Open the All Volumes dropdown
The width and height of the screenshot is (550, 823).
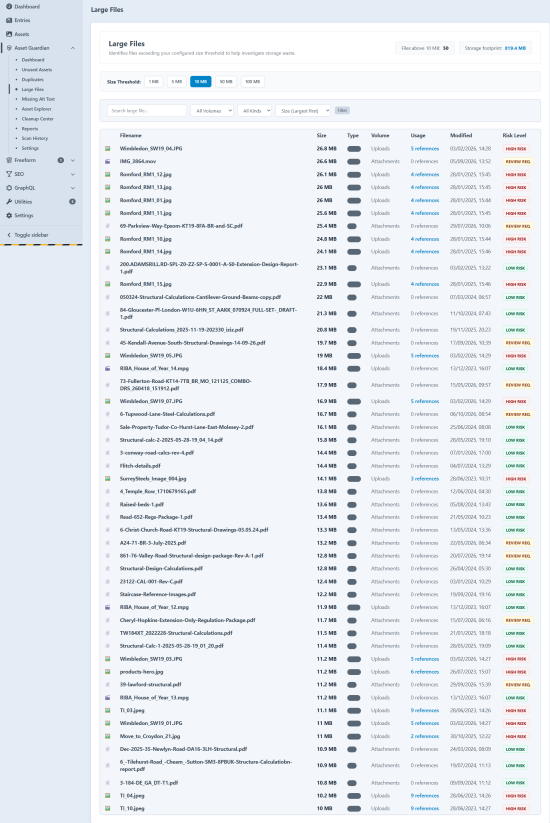pos(212,111)
